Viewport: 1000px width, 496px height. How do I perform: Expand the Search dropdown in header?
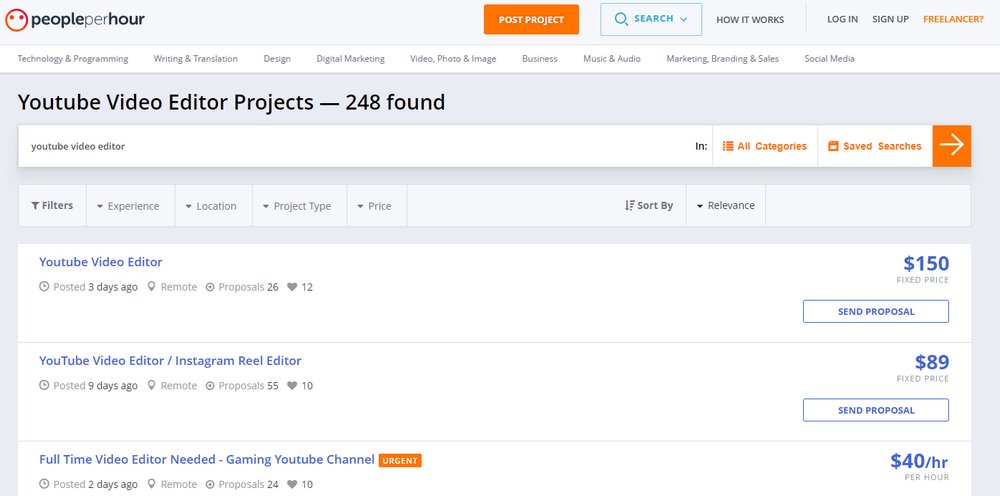tap(651, 19)
